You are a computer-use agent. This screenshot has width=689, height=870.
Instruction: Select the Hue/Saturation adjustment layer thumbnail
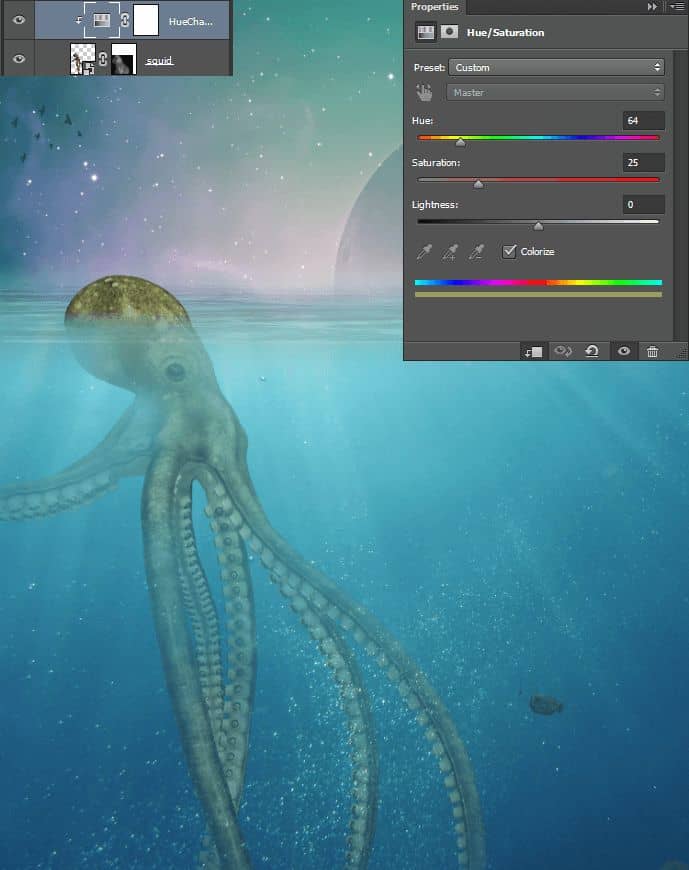click(x=101, y=21)
